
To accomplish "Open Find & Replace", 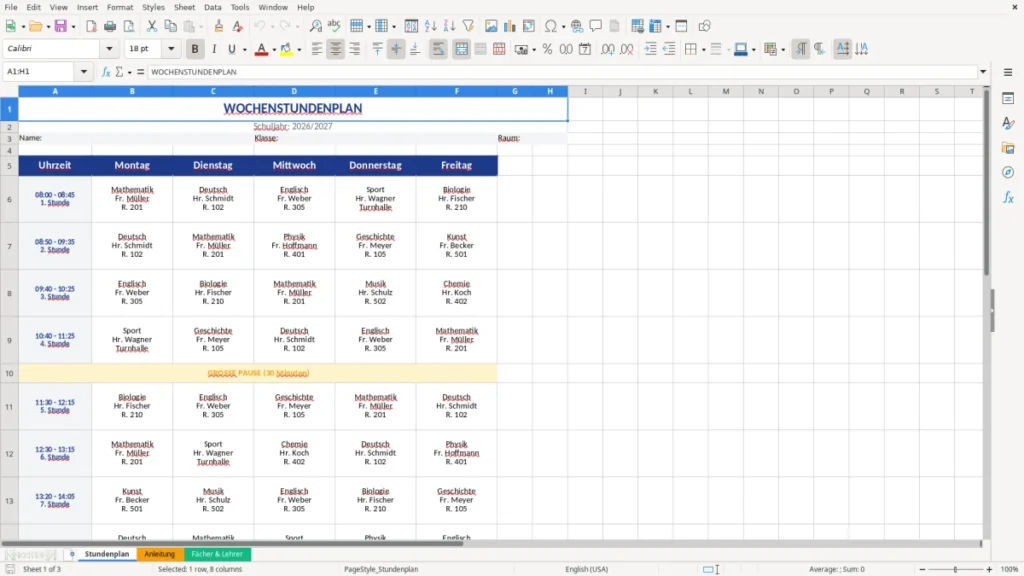I will [x=315, y=26].
